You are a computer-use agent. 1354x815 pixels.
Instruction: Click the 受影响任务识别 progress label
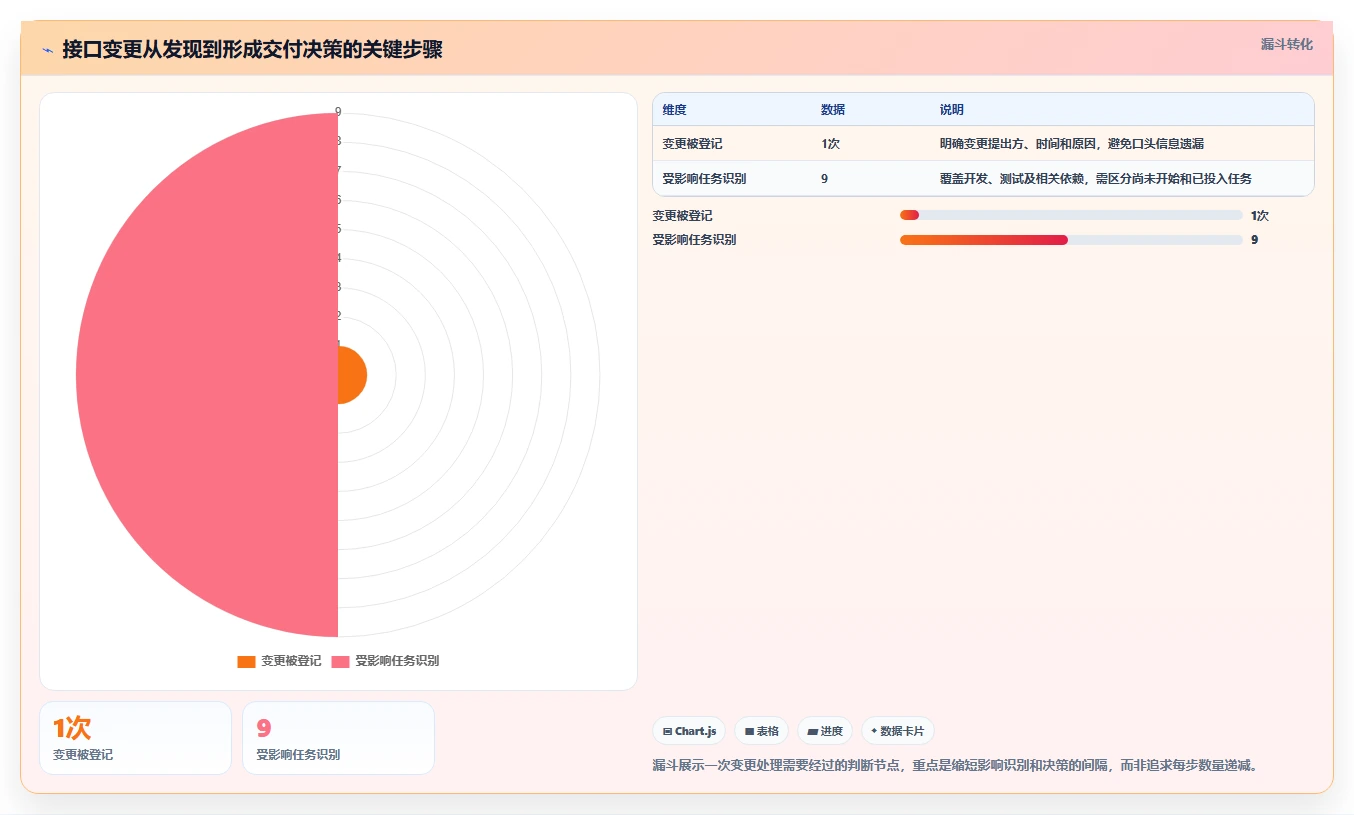pos(694,240)
